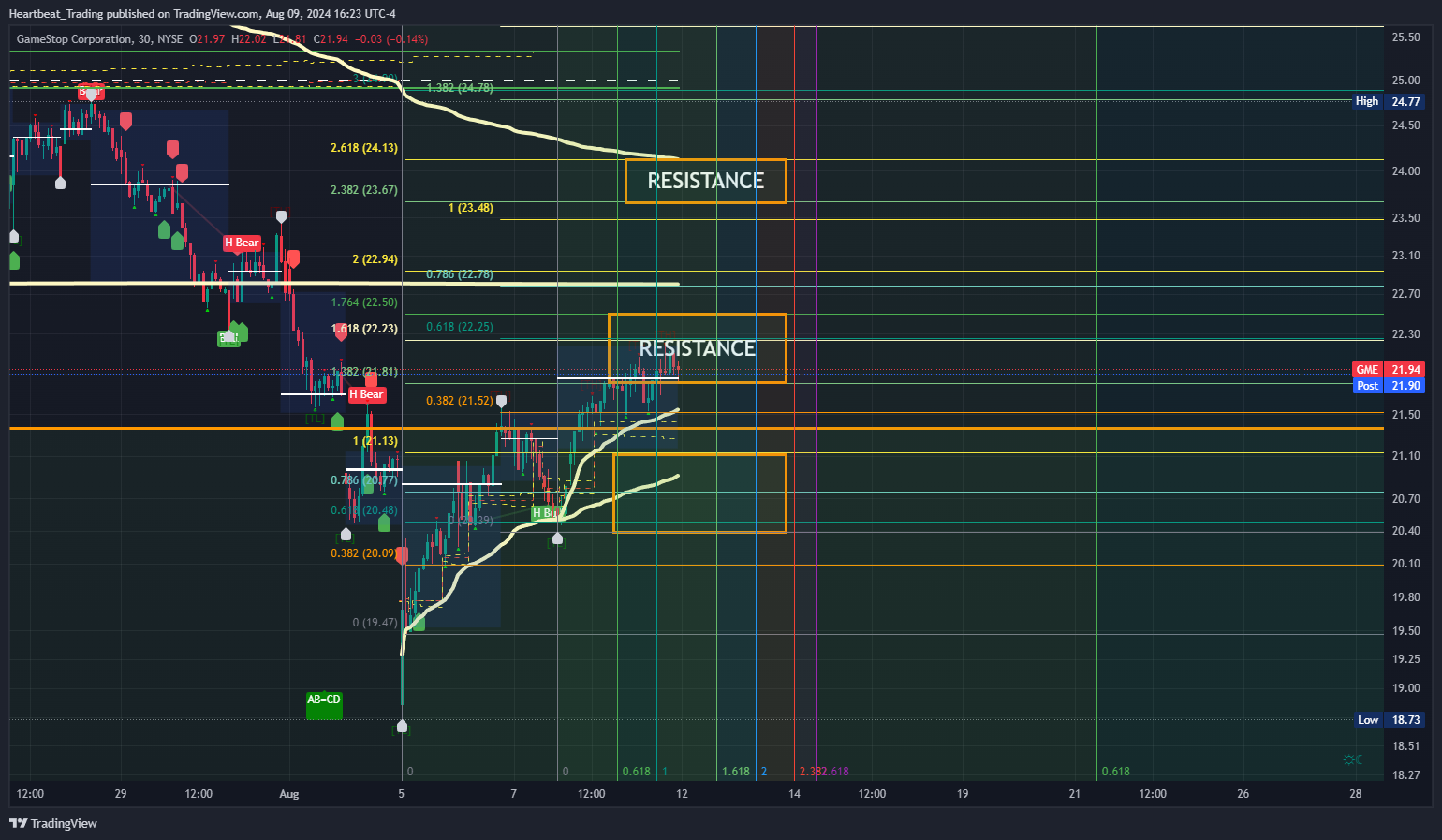Select the 1.764 (22.50) Fibonacci label
The width and height of the screenshot is (1442, 840).
click(364, 302)
